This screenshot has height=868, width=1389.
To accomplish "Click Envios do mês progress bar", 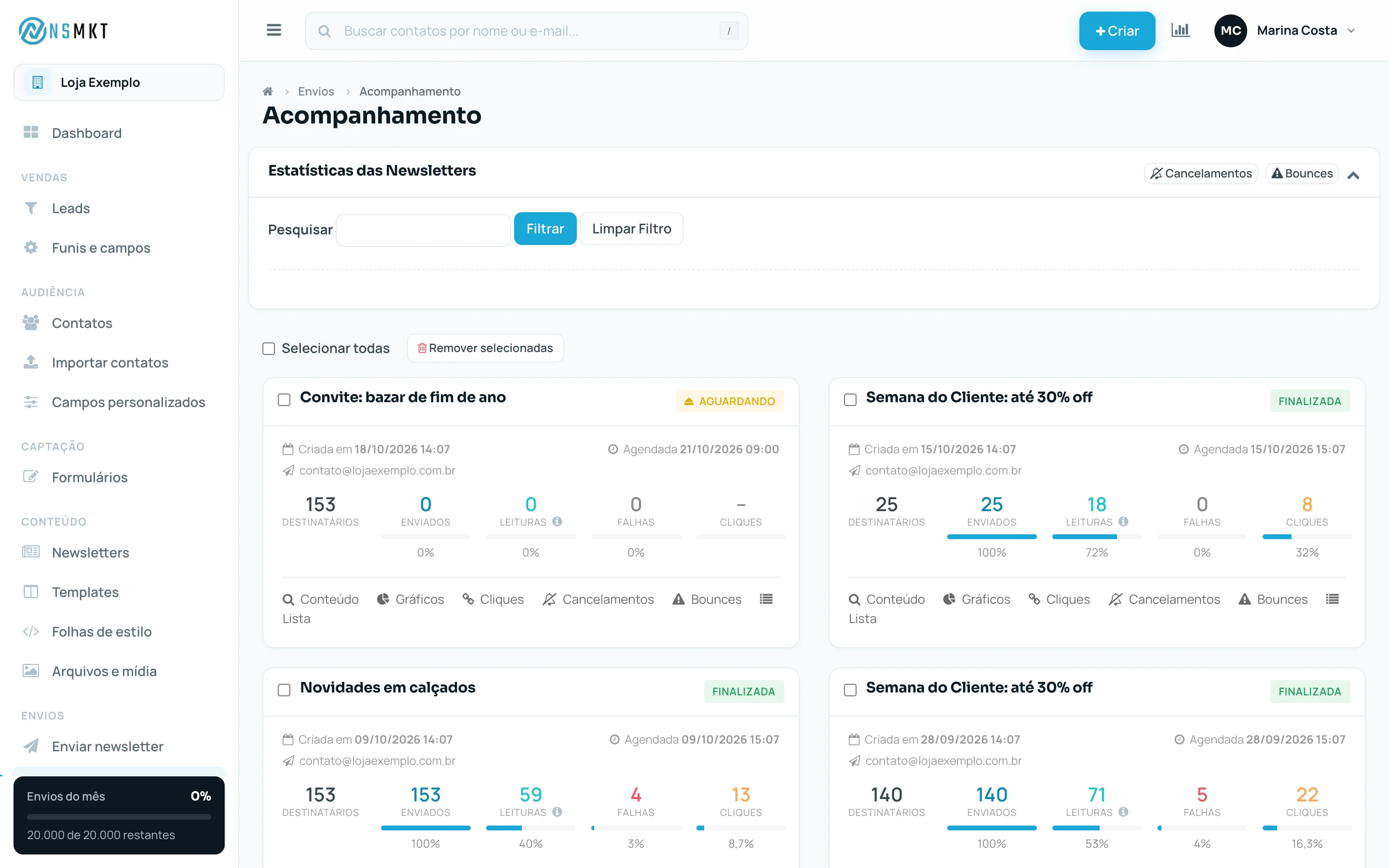I will [119, 816].
